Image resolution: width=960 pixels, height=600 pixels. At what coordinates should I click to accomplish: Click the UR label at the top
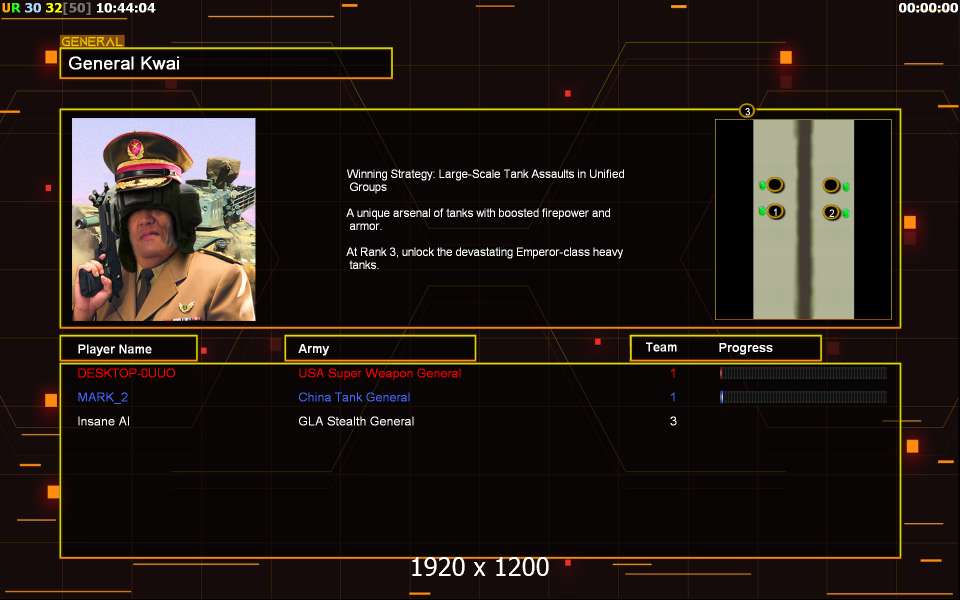(x=11, y=8)
